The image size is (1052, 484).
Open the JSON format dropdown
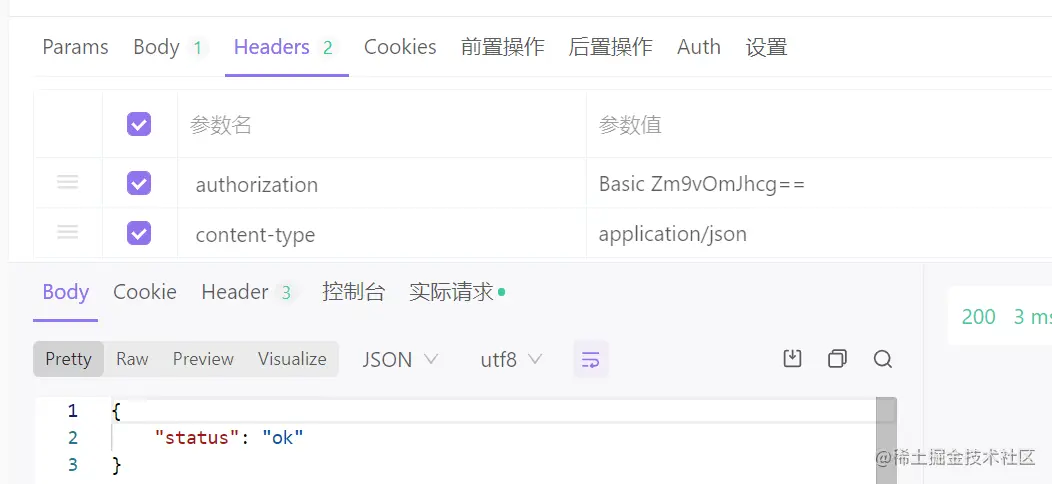coord(401,360)
